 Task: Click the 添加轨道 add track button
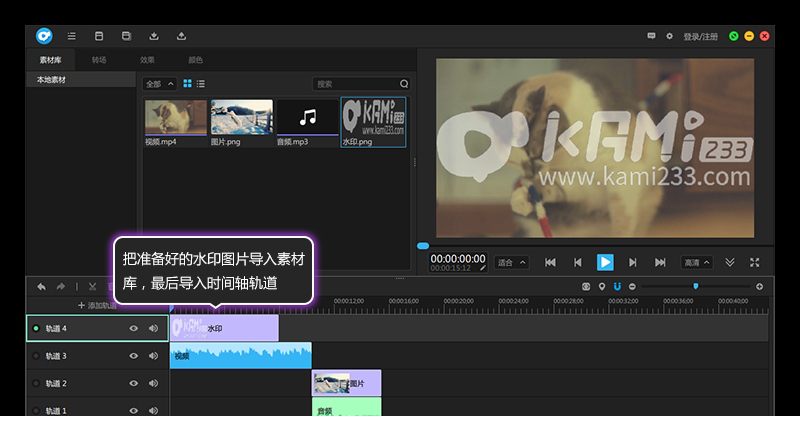(x=97, y=305)
